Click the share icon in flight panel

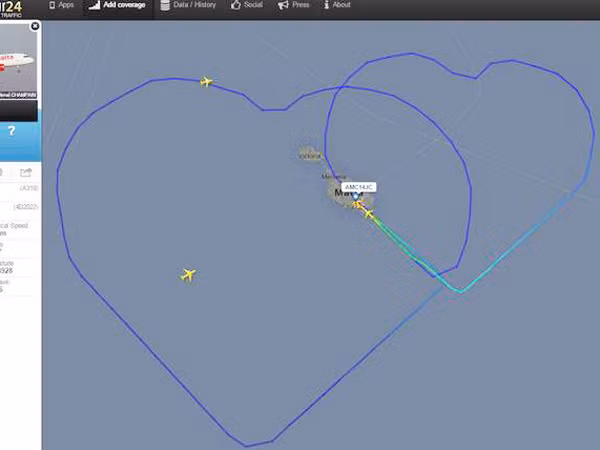point(26,173)
